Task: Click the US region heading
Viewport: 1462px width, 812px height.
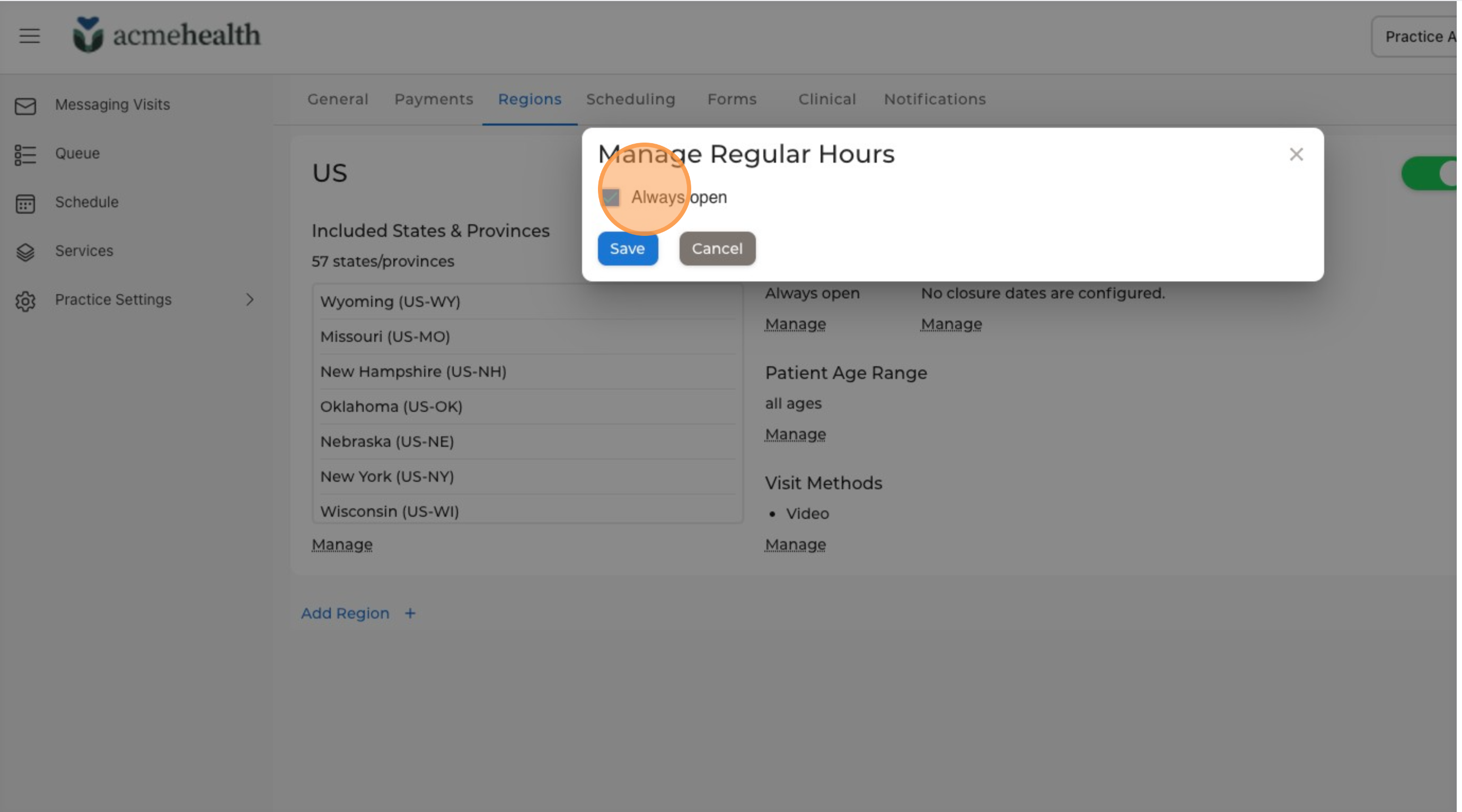Action: (x=329, y=173)
